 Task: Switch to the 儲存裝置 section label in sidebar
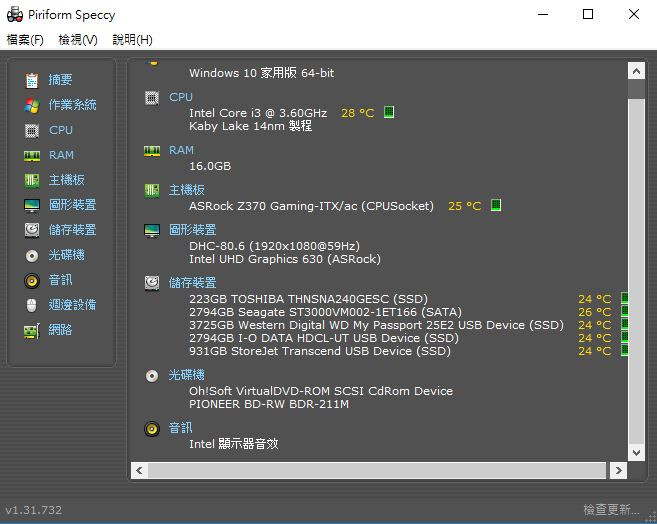(x=72, y=230)
